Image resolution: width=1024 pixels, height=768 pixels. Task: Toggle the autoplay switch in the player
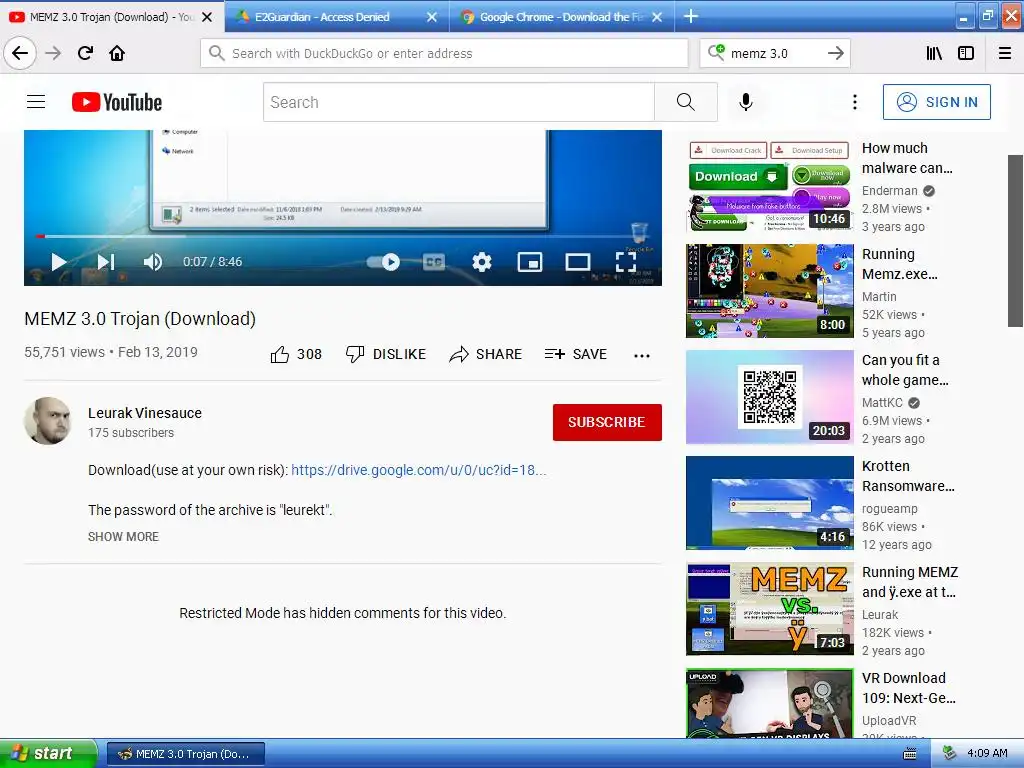click(x=383, y=262)
